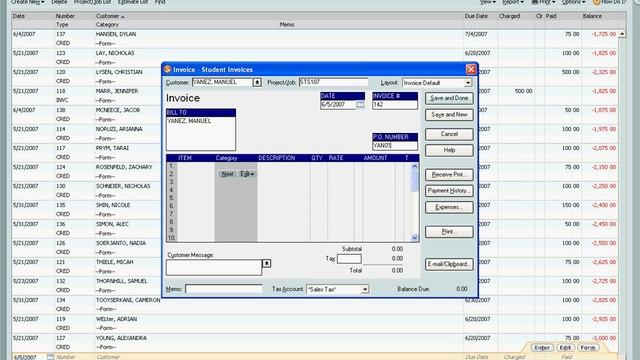Select register row MARR, JENNIFER
Screen dimensions: 640x360
(x=314, y=96)
